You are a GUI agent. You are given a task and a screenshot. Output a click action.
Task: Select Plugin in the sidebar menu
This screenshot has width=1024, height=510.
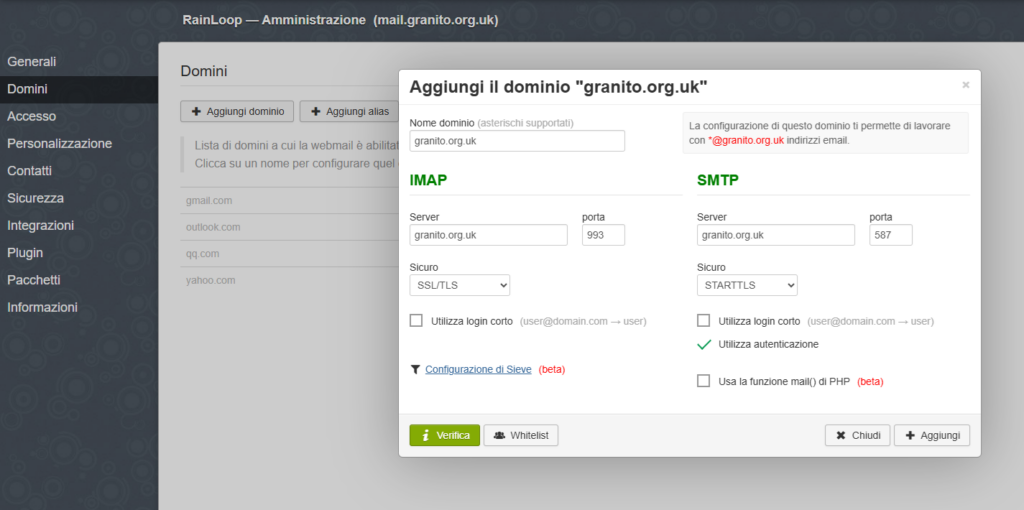coord(26,253)
